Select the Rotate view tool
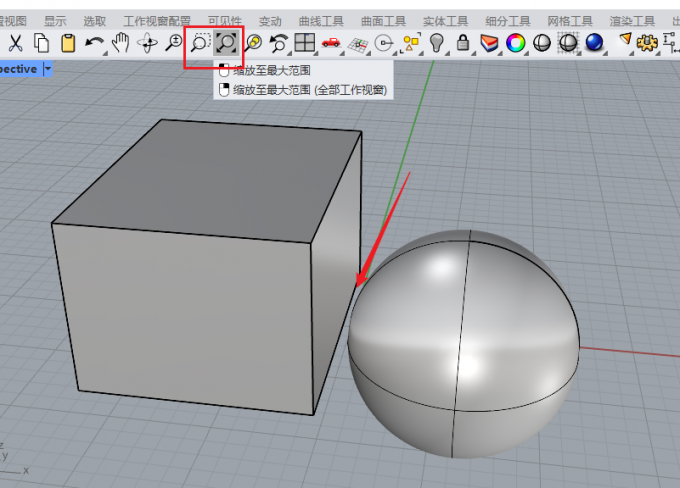Screen dimensions: 680x488 pyautogui.click(x=147, y=43)
